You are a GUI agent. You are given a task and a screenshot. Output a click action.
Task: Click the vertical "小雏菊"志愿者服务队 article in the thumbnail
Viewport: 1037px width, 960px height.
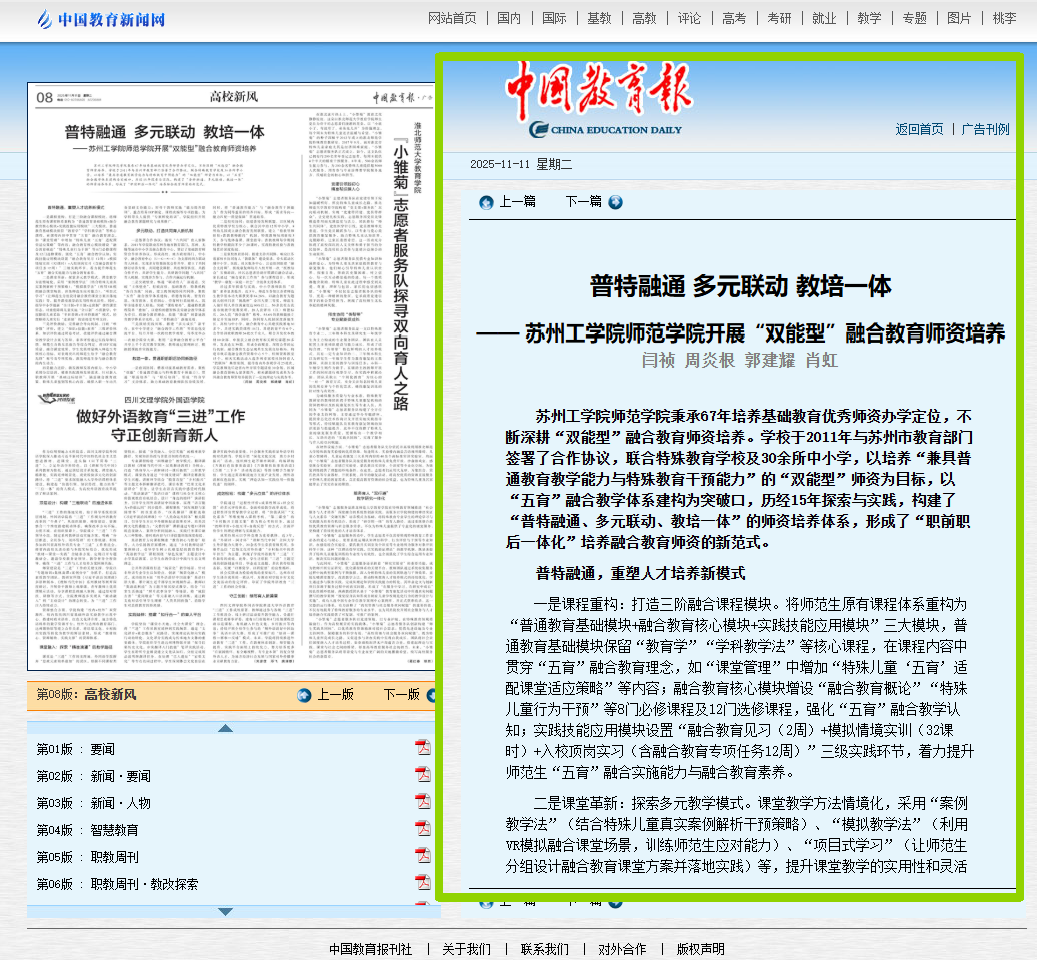(x=401, y=274)
